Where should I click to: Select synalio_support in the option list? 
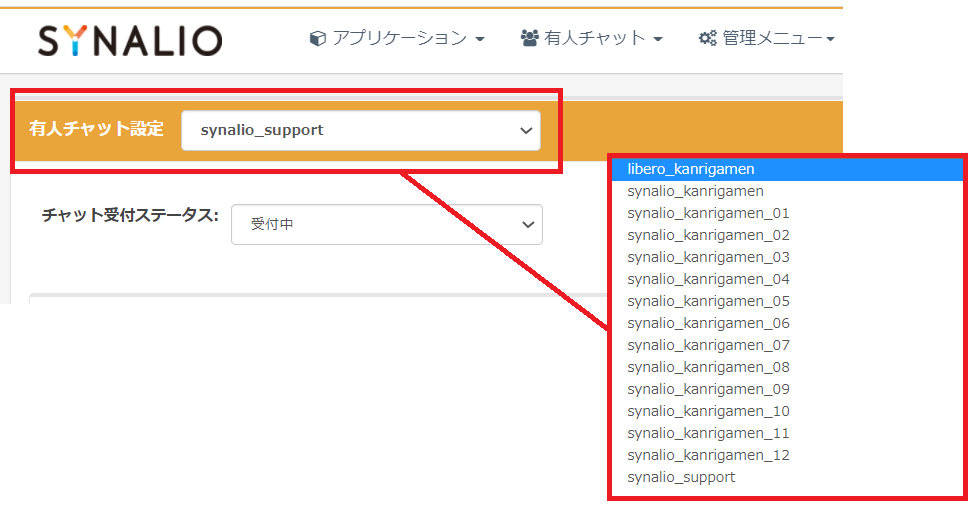click(787, 477)
